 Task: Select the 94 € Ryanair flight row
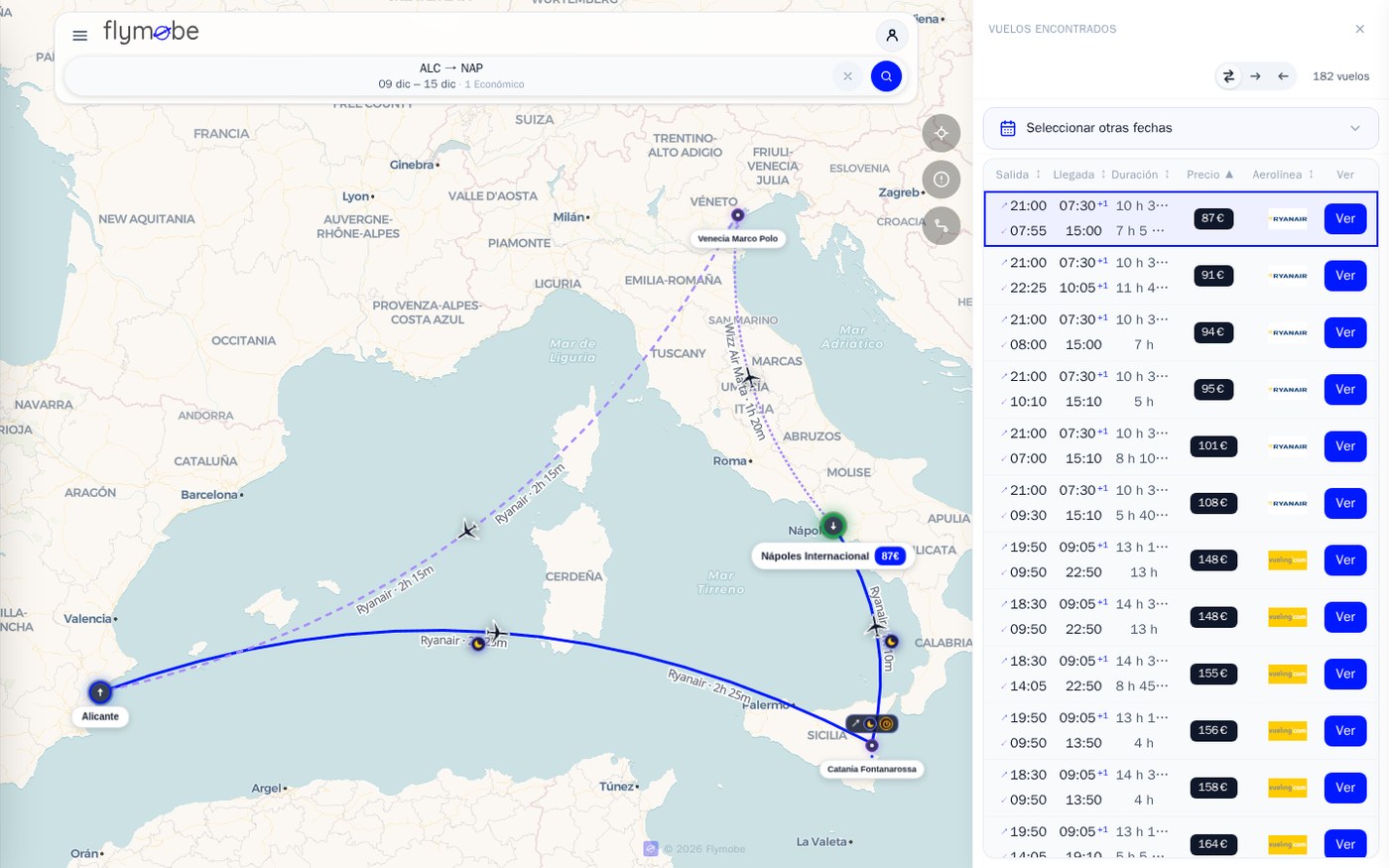(x=1181, y=332)
